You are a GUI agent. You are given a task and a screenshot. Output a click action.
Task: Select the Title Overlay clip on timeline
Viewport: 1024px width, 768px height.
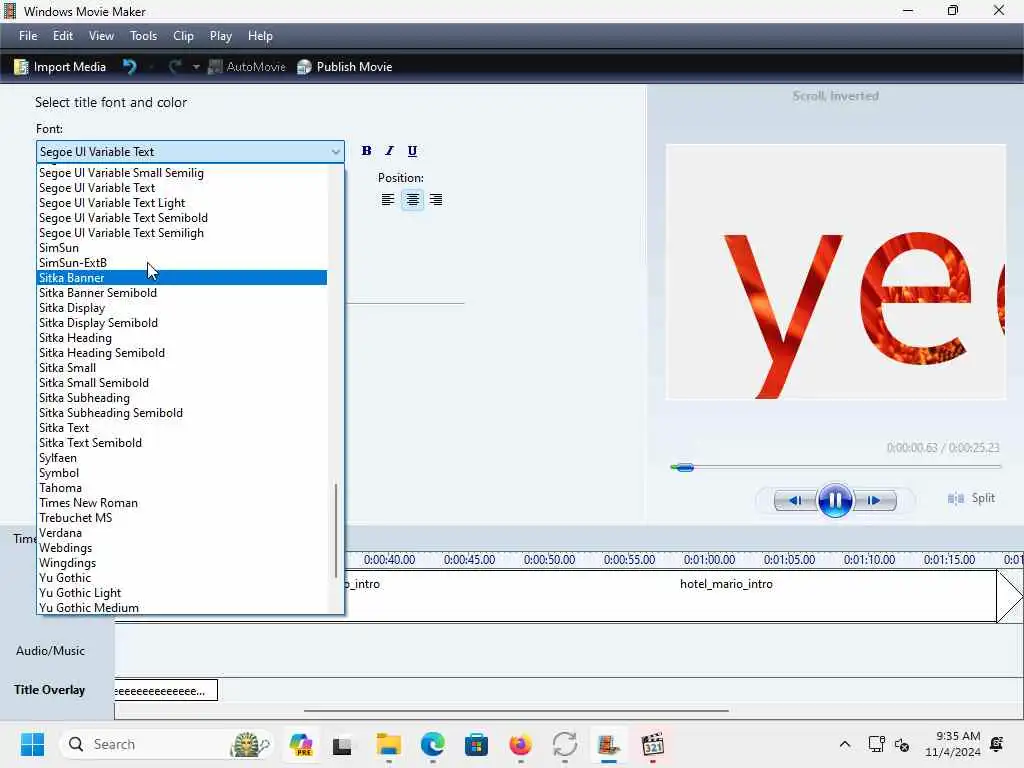click(165, 690)
